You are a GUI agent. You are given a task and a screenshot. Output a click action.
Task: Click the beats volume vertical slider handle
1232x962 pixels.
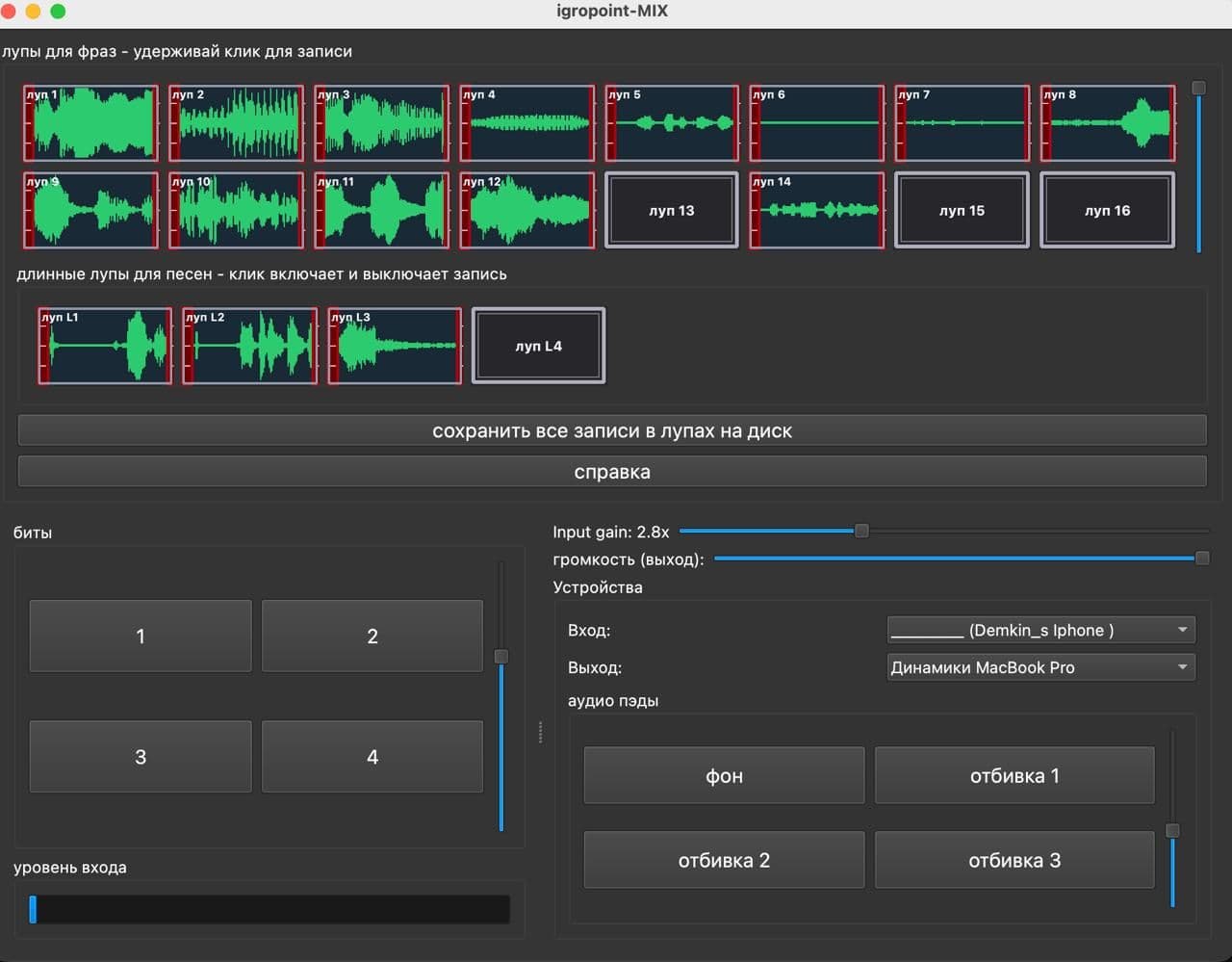[x=500, y=657]
